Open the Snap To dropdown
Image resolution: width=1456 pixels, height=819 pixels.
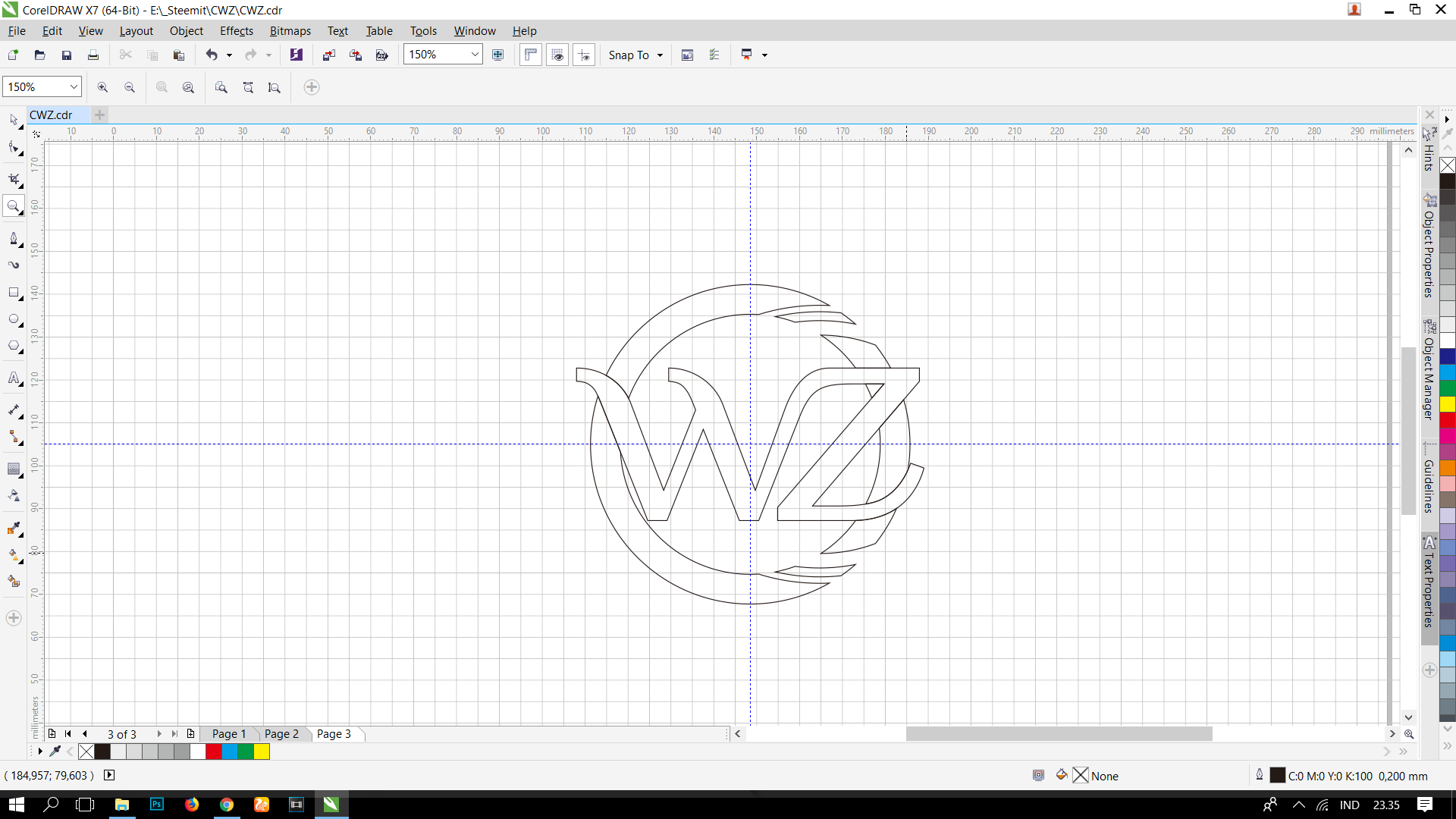point(660,55)
